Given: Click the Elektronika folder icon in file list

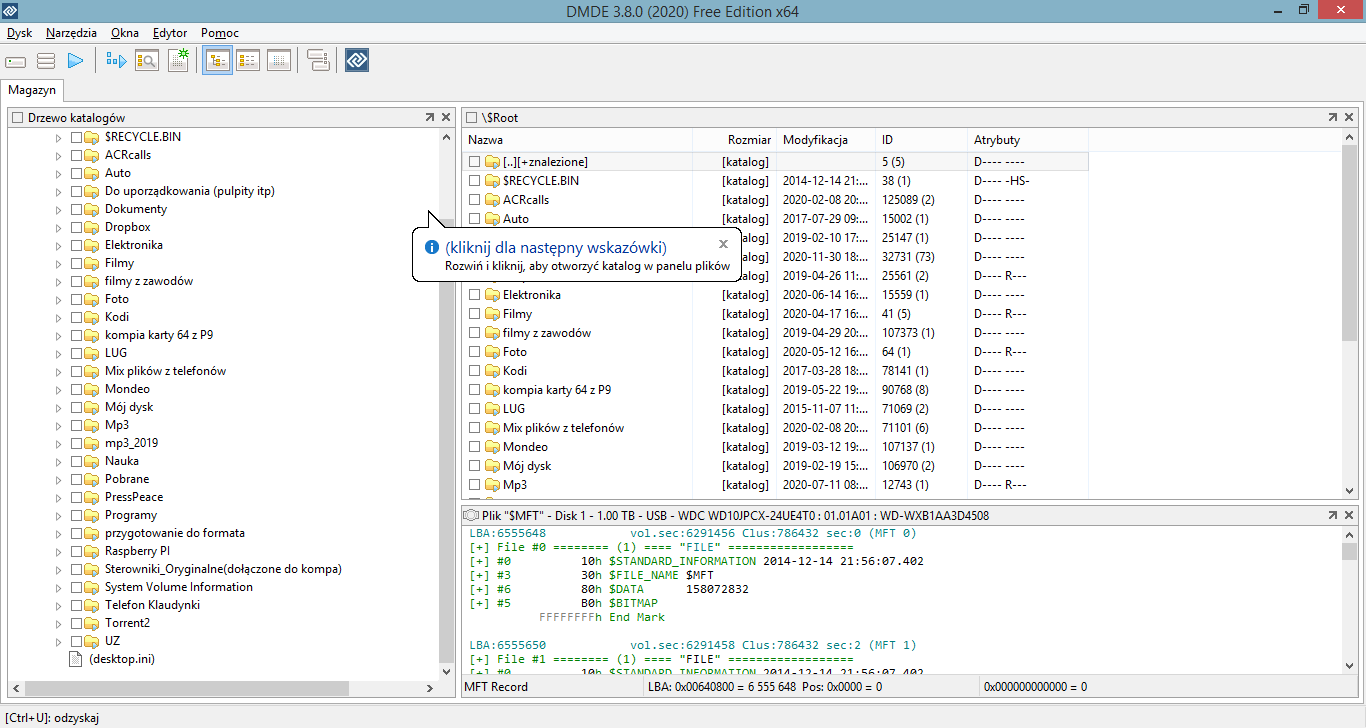Looking at the screenshot, I should (x=492, y=295).
